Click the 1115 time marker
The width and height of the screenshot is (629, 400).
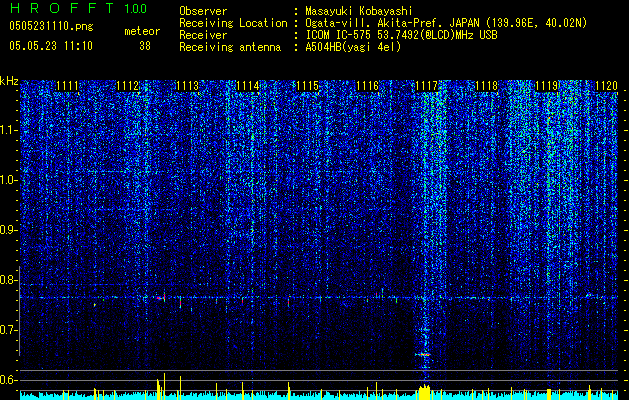click(x=307, y=86)
